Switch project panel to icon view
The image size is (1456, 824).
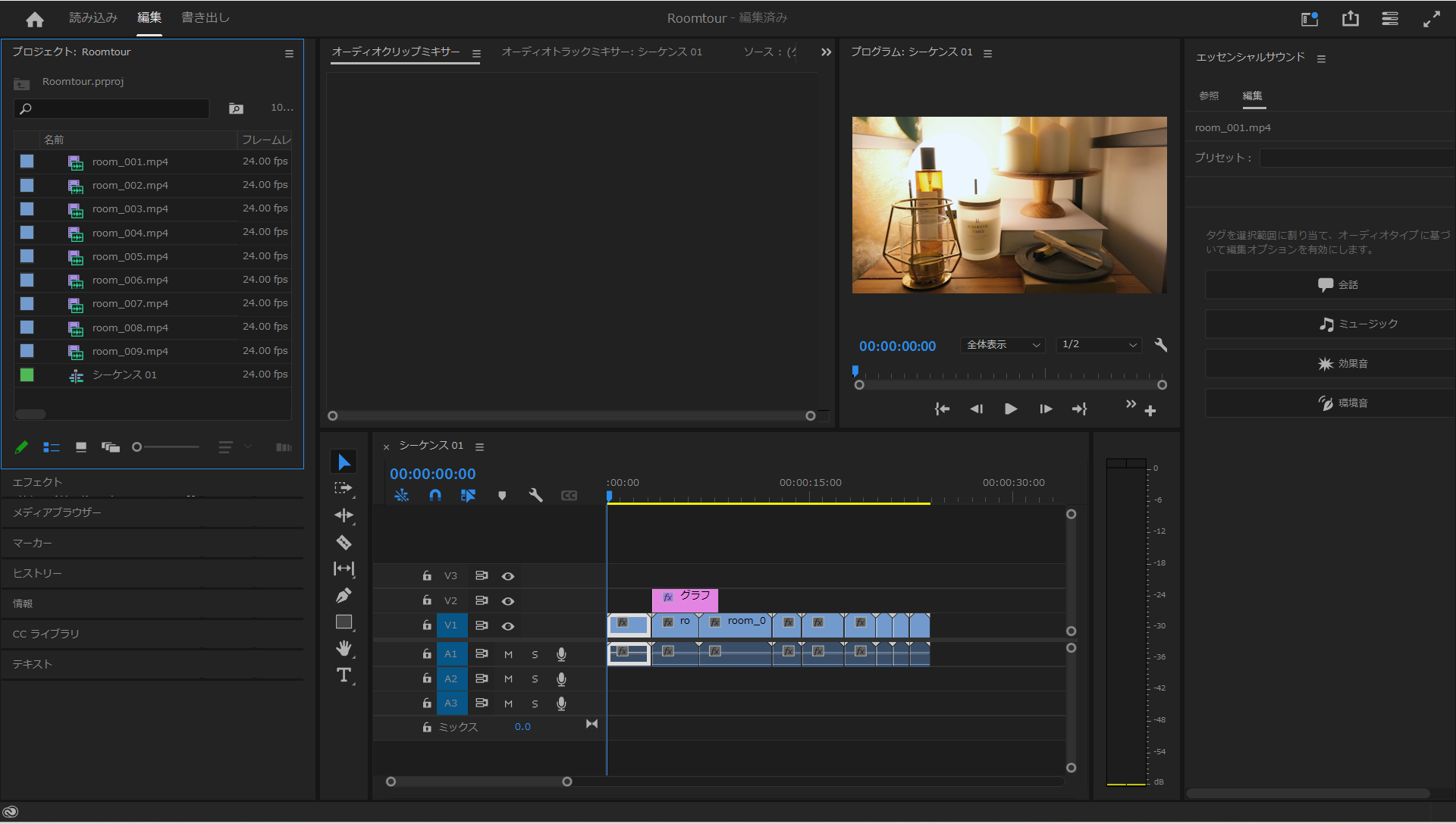81,447
